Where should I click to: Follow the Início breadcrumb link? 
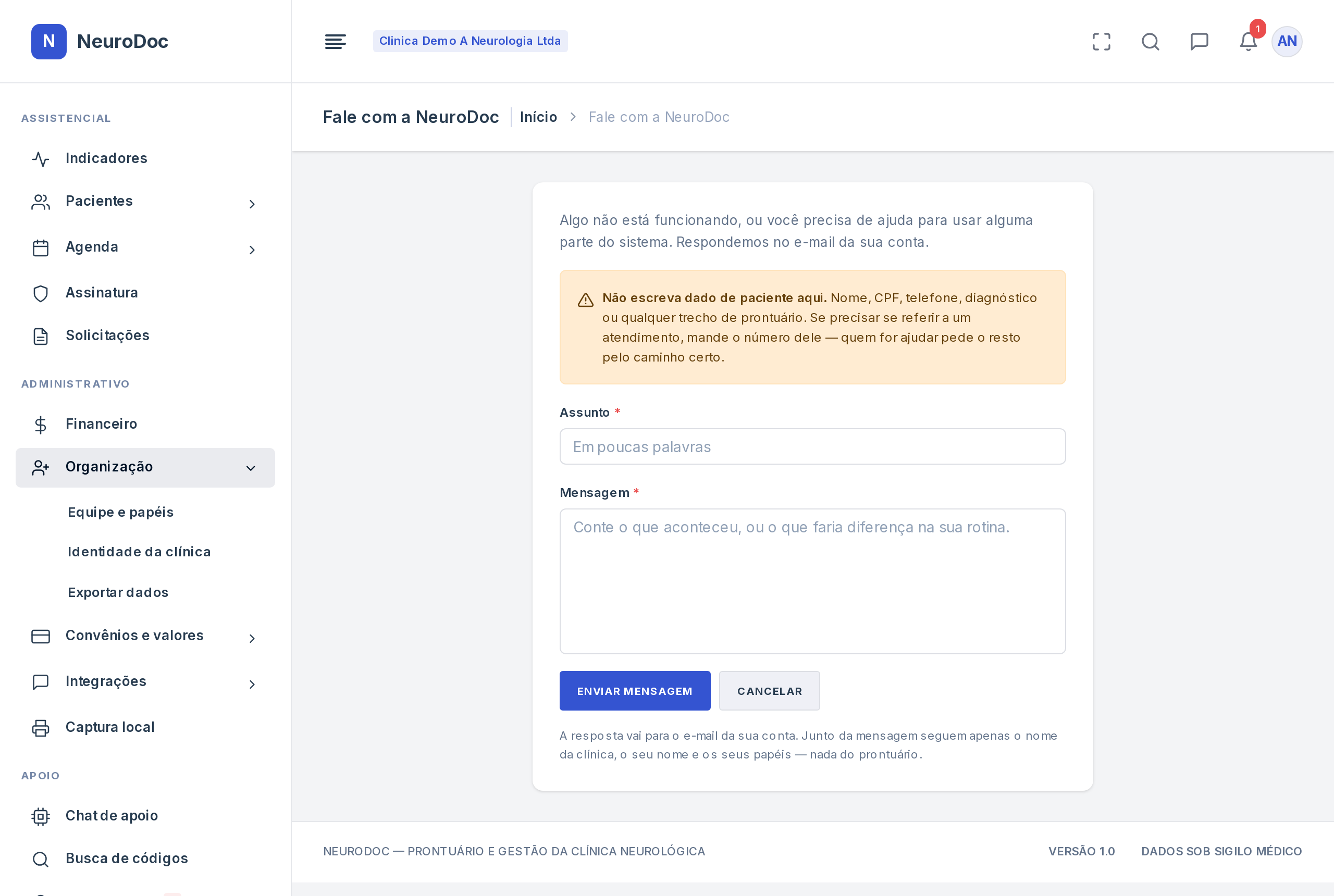538,117
